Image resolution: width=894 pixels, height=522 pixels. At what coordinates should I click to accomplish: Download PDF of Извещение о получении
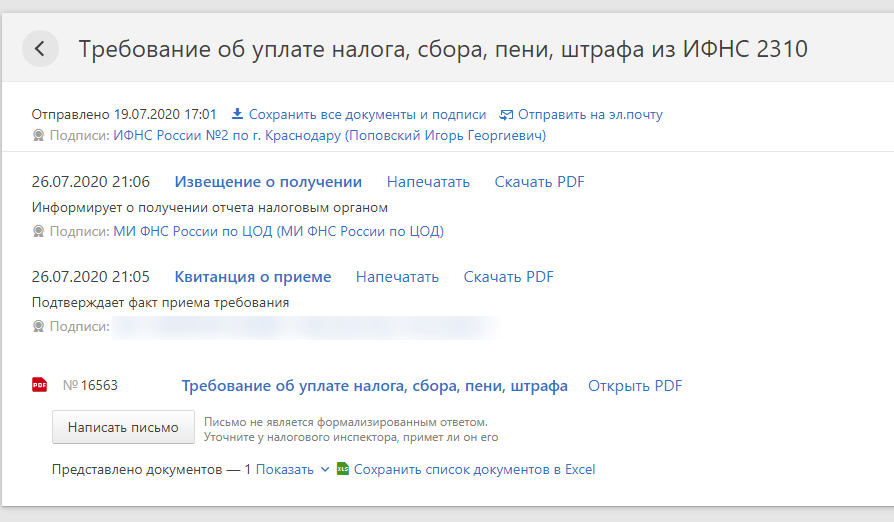pos(539,182)
